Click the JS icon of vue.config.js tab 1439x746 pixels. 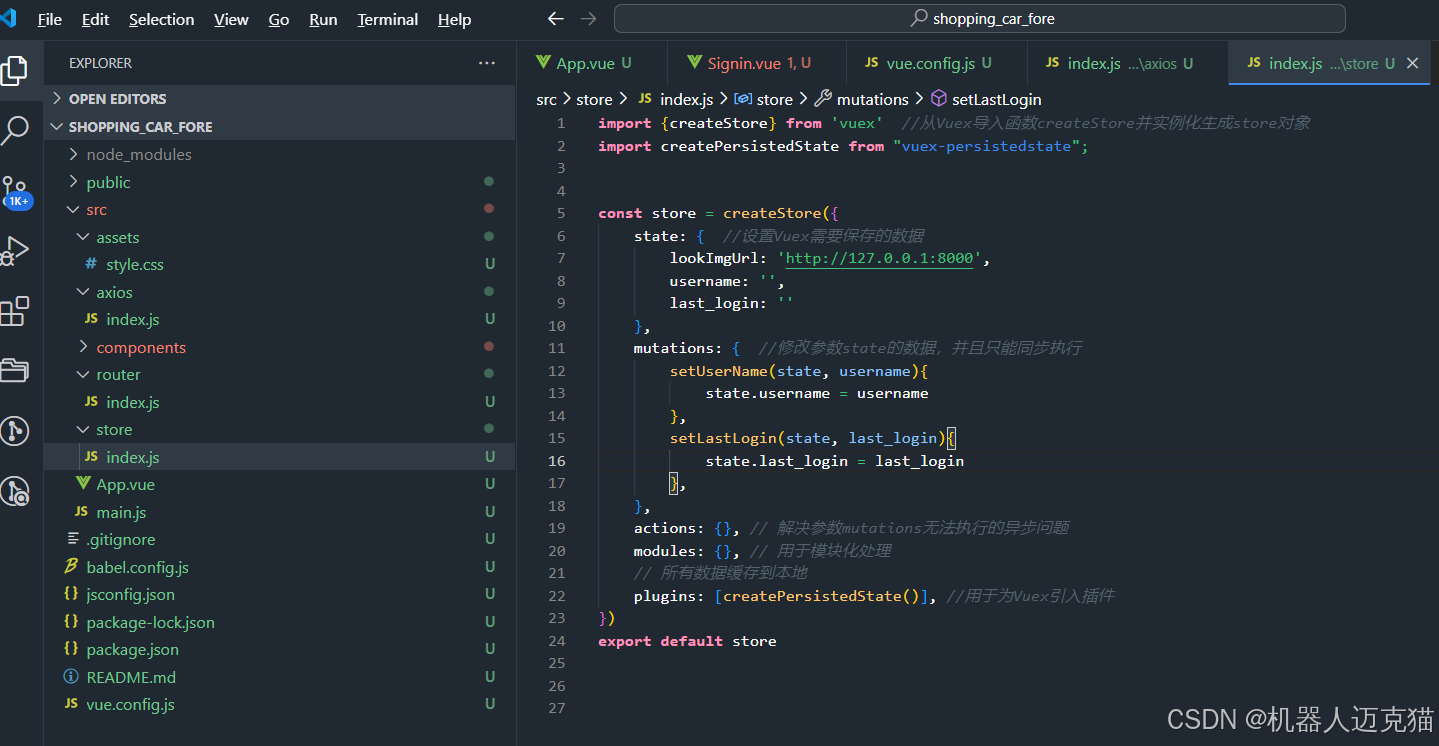[870, 62]
